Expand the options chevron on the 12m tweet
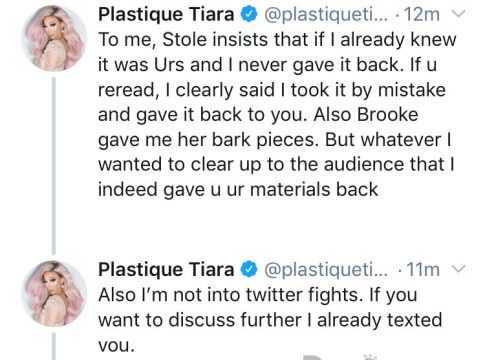The image size is (485, 360). pos(459,14)
